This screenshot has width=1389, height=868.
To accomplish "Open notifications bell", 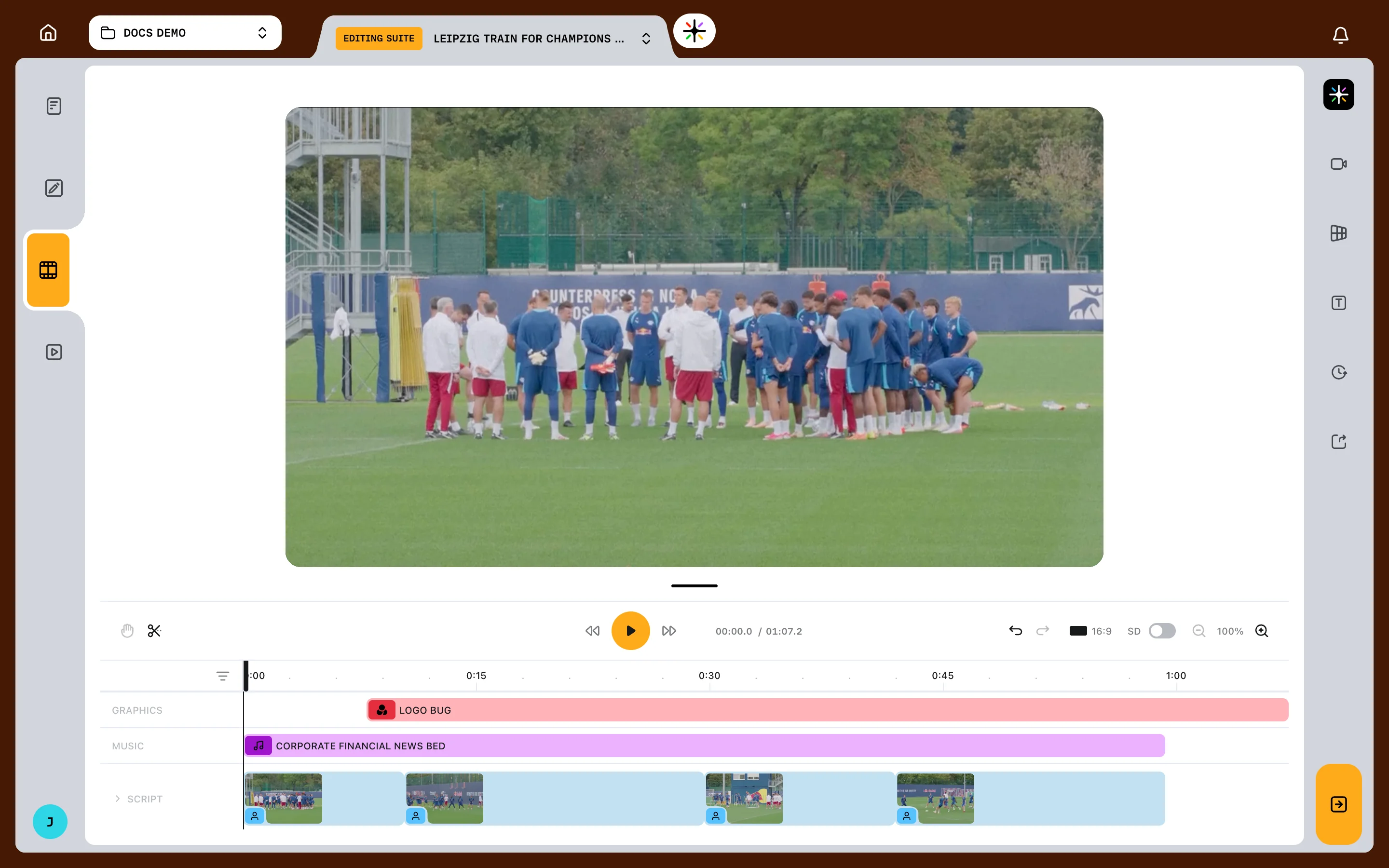I will pyautogui.click(x=1340, y=35).
